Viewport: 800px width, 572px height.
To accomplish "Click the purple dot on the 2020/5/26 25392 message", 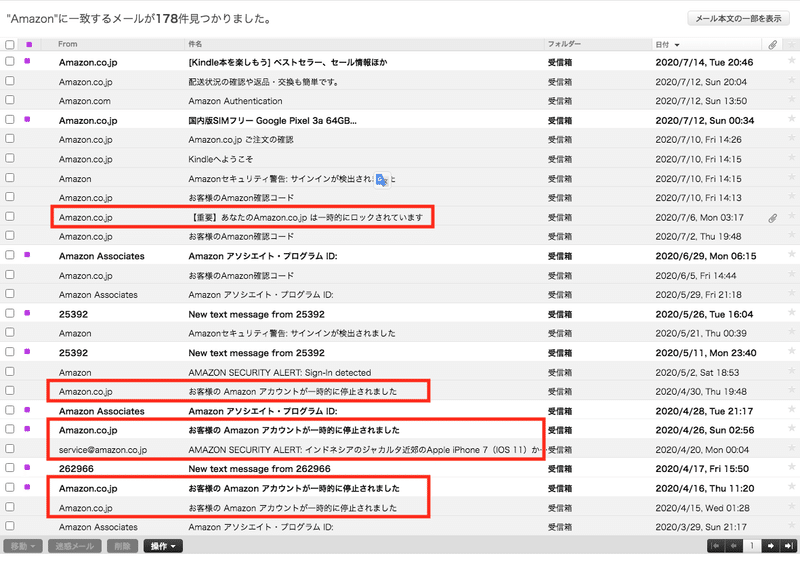I will (27, 313).
